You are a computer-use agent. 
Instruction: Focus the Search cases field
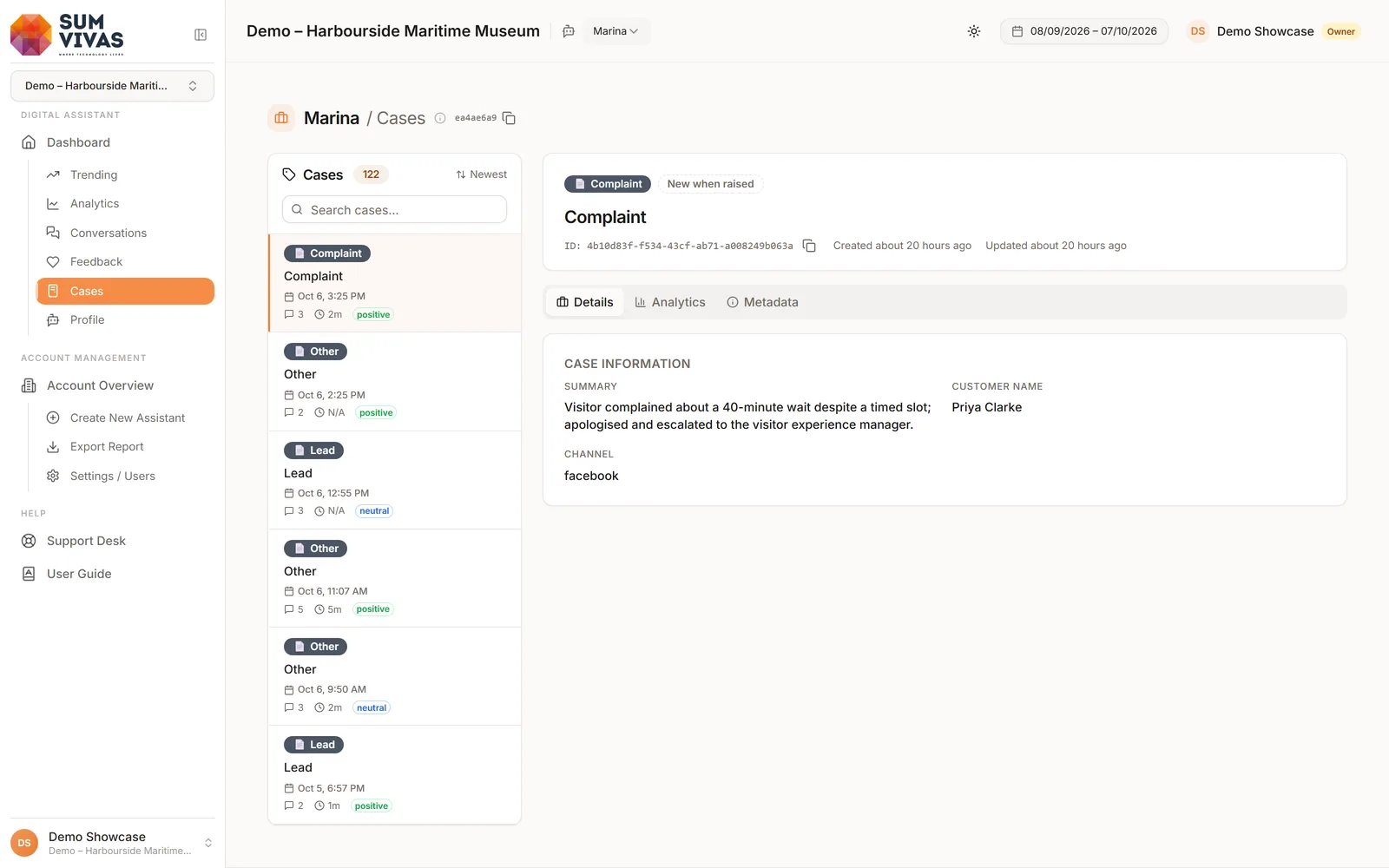click(x=394, y=210)
